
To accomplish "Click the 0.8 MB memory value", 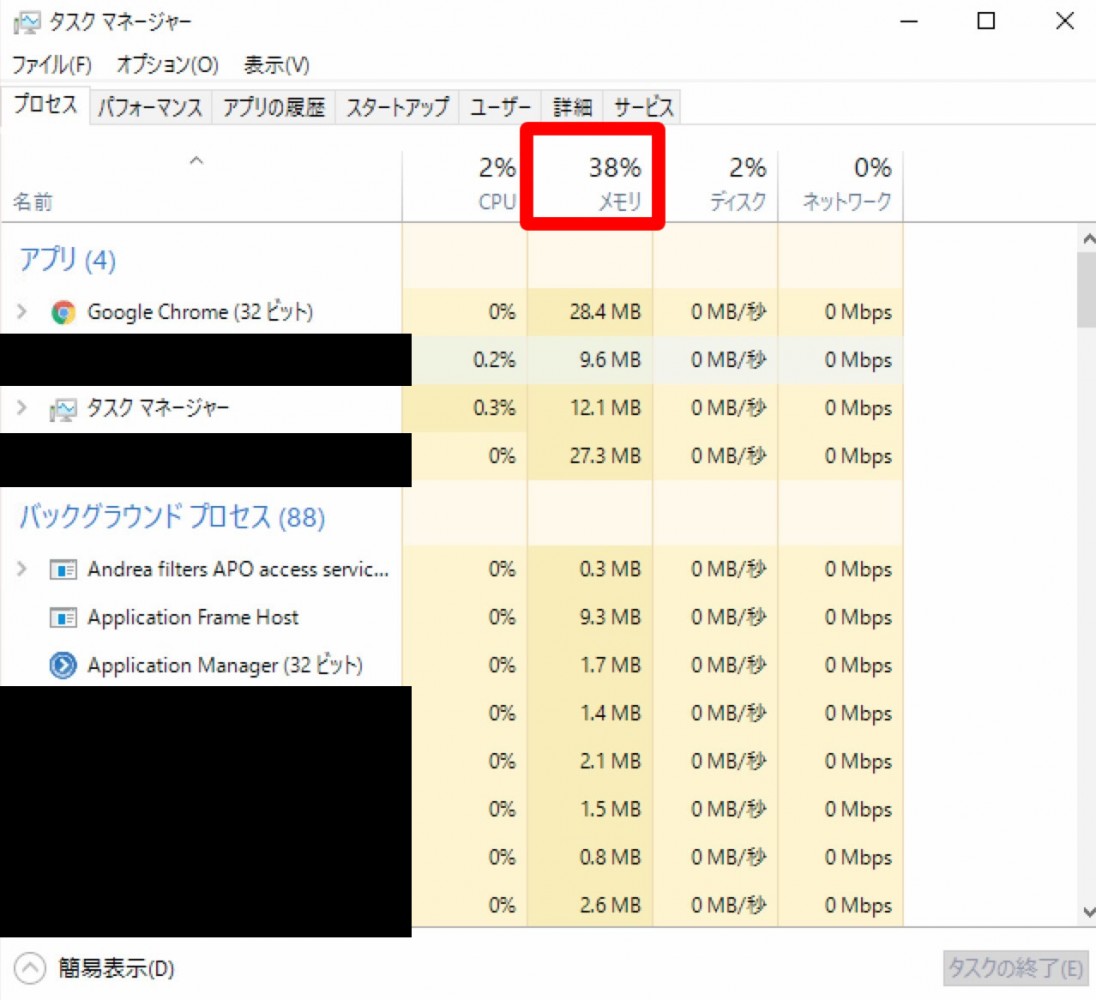I will (610, 857).
